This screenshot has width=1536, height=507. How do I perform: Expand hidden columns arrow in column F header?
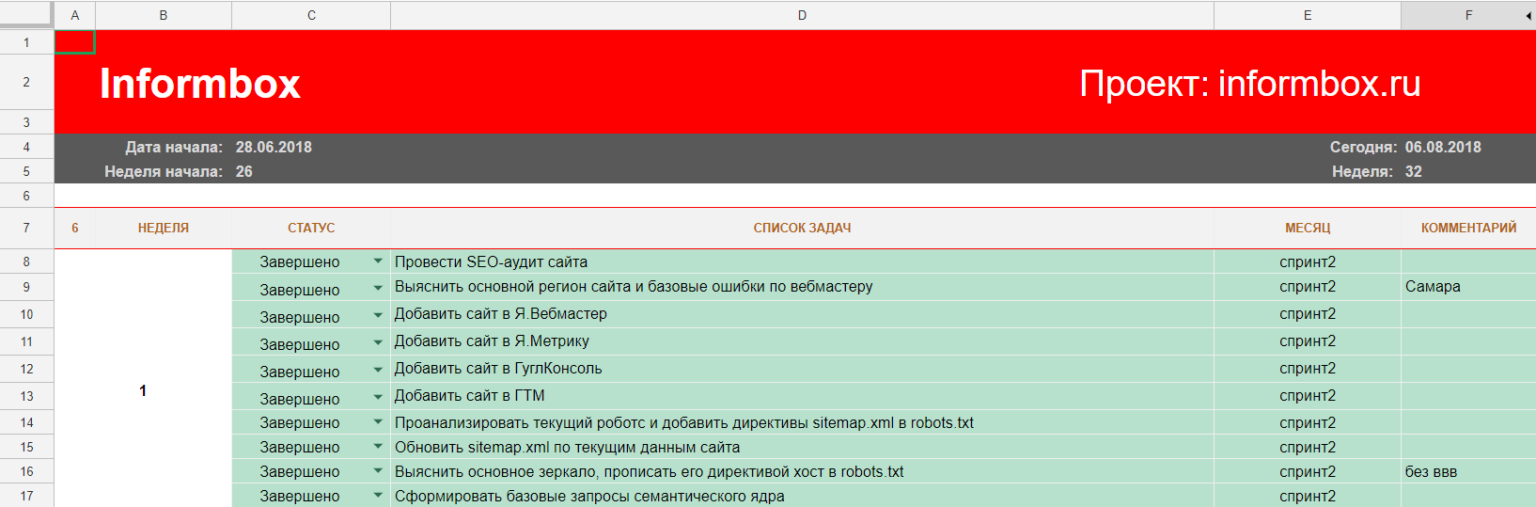pos(1527,15)
